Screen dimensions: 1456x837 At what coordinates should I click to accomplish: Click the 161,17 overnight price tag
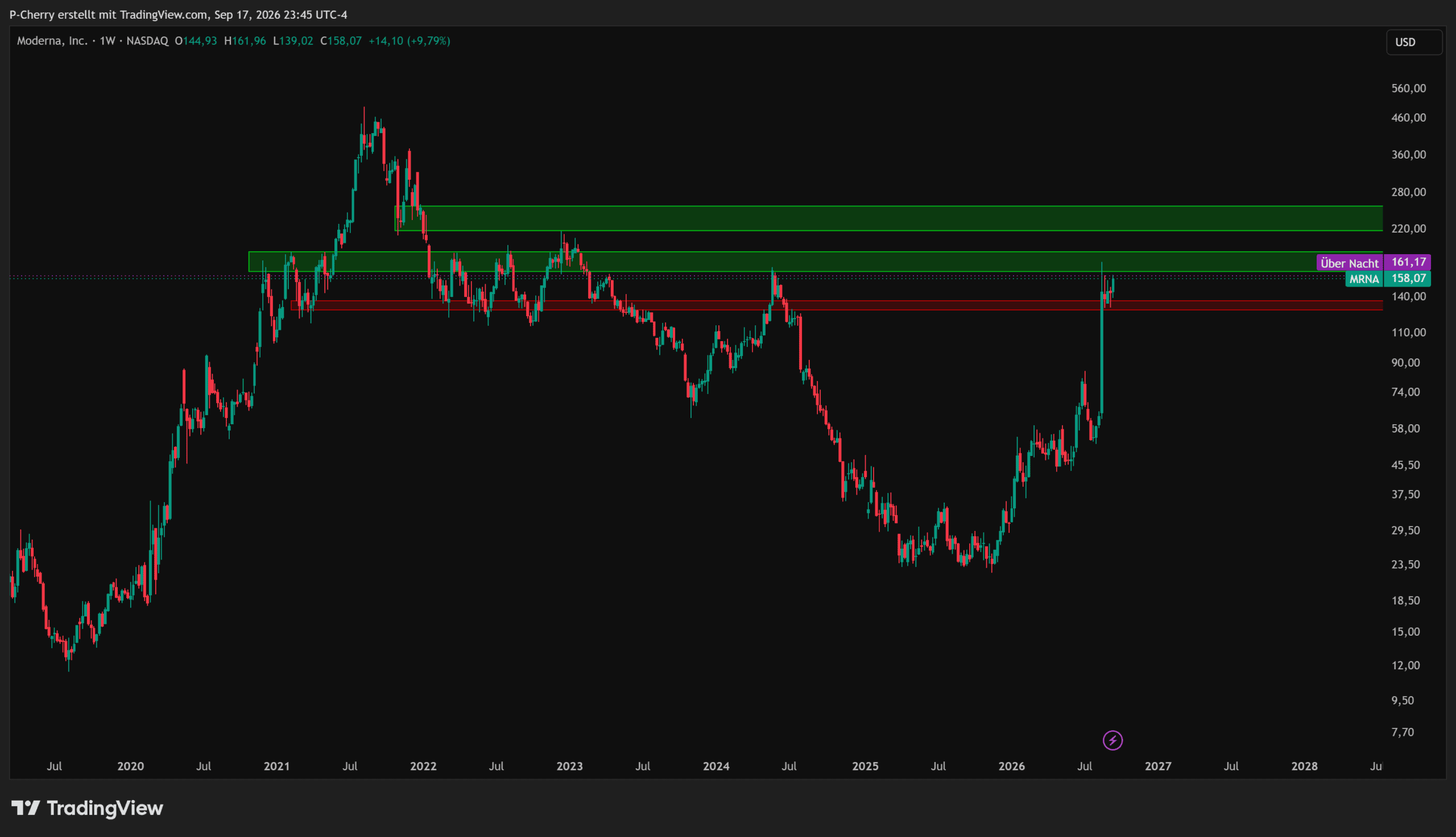point(1407,262)
